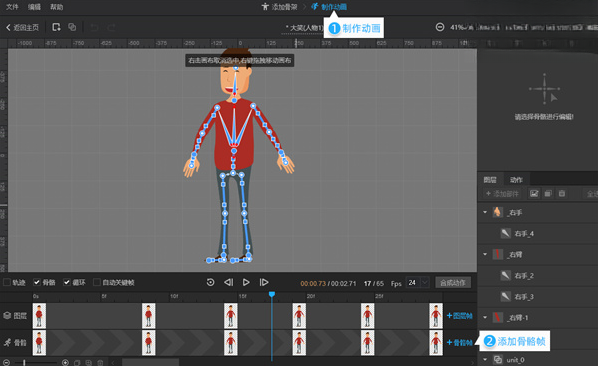Open the 文件 menu

[12, 6]
